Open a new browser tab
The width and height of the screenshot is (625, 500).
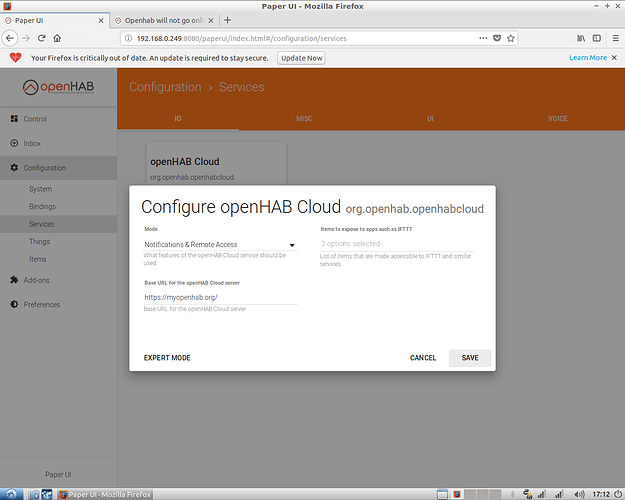coord(227,20)
